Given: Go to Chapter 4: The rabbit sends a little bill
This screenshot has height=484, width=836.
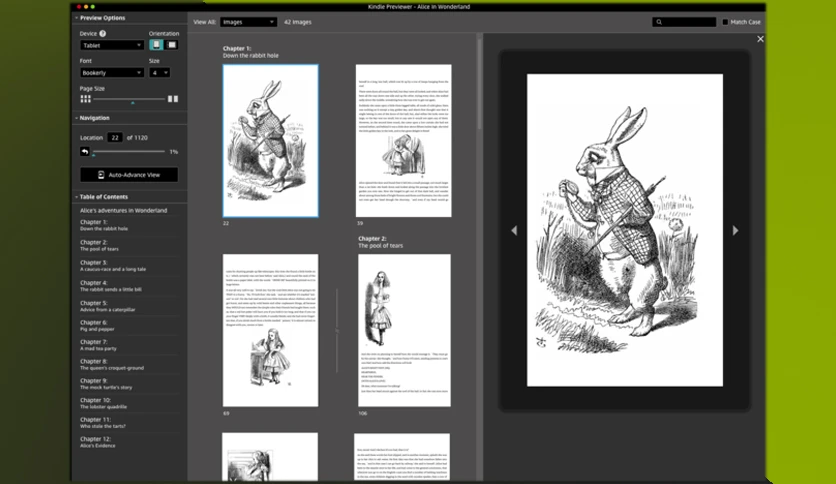Looking at the screenshot, I should 110,286.
